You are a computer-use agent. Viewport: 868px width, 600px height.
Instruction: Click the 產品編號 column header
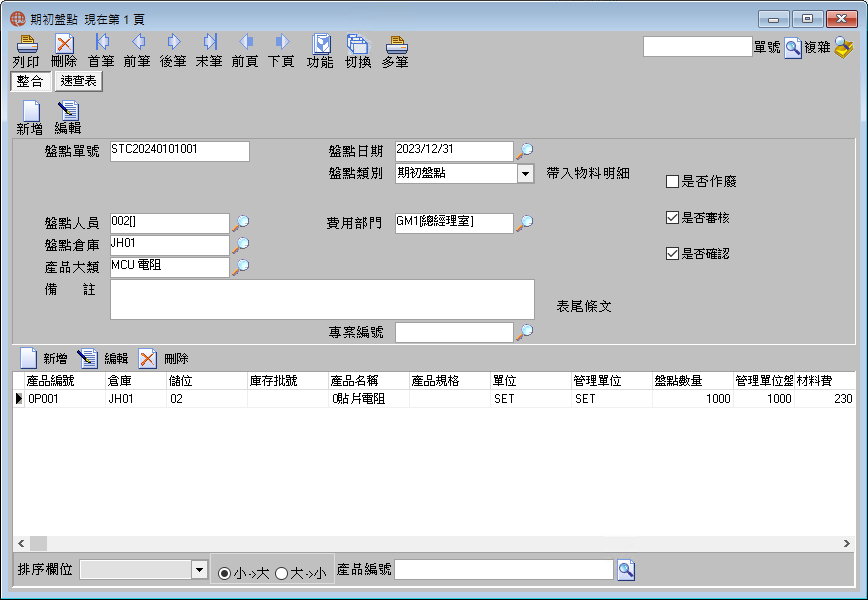(x=65, y=381)
